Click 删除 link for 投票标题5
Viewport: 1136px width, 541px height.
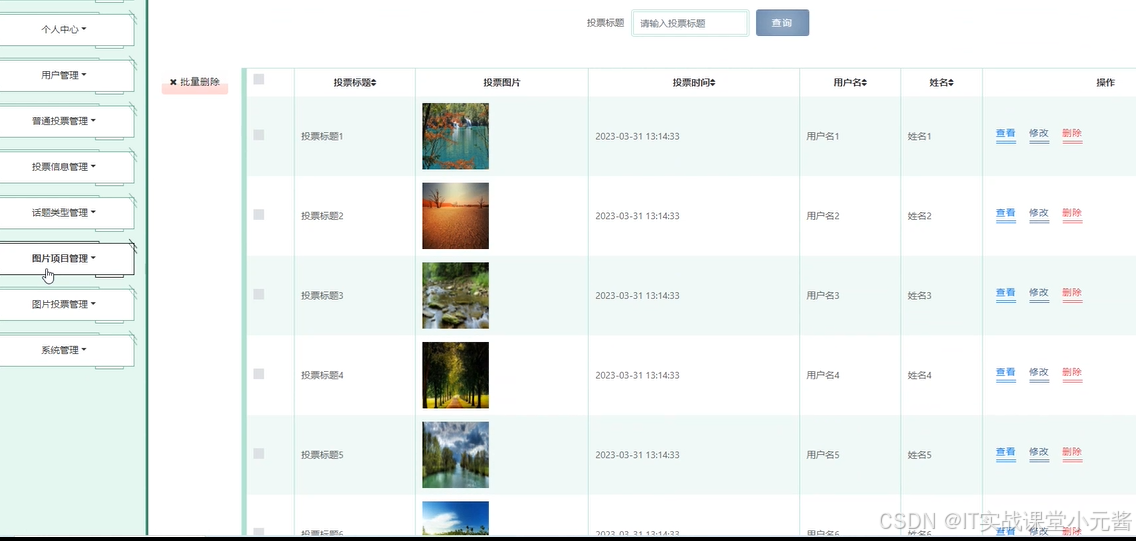(x=1072, y=453)
